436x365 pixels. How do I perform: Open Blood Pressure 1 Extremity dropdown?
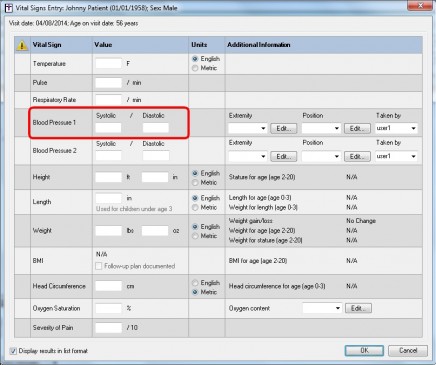(248, 128)
